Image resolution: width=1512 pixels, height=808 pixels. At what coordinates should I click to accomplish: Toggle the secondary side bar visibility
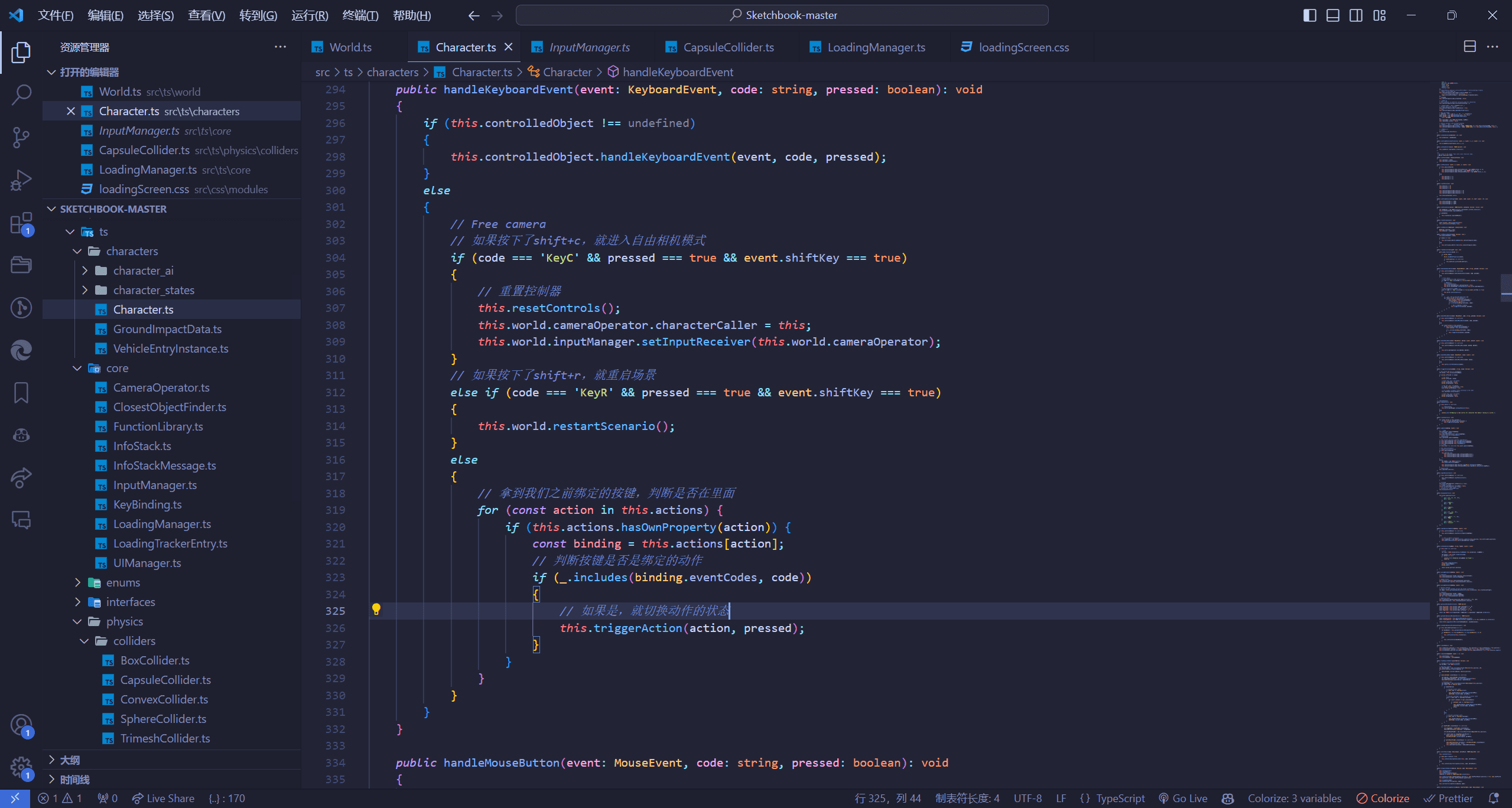pos(1356,15)
